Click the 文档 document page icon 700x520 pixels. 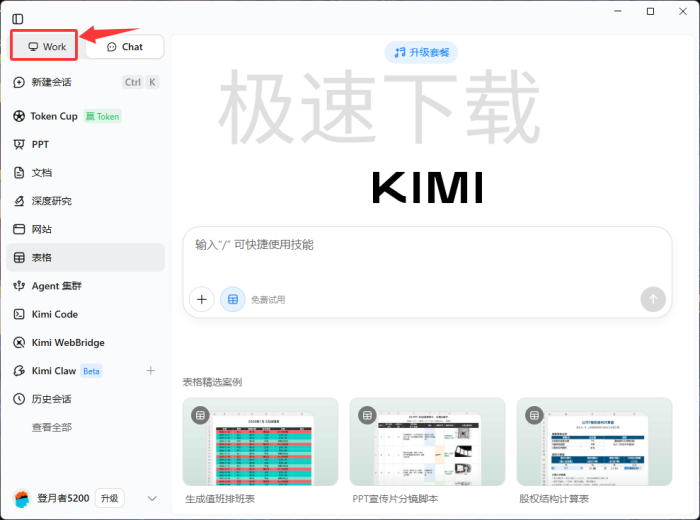(19, 173)
